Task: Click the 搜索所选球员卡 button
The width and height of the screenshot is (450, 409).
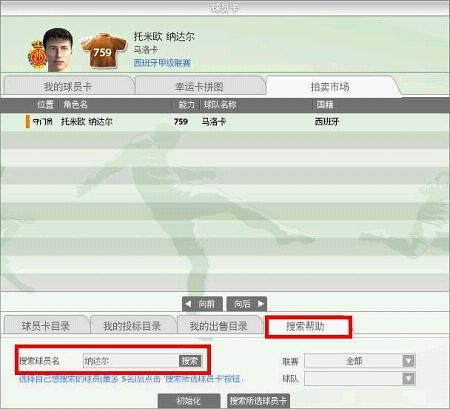Action: click(x=258, y=400)
